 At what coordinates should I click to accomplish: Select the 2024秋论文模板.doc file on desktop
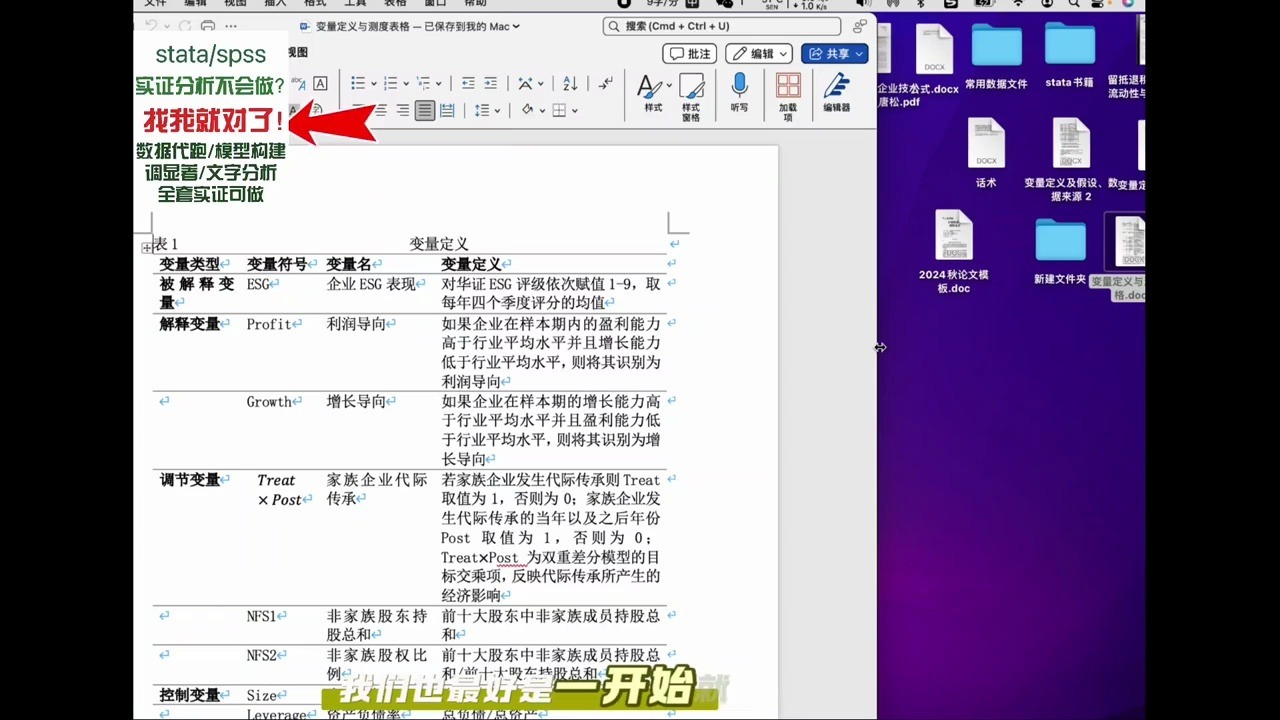pyautogui.click(x=953, y=252)
